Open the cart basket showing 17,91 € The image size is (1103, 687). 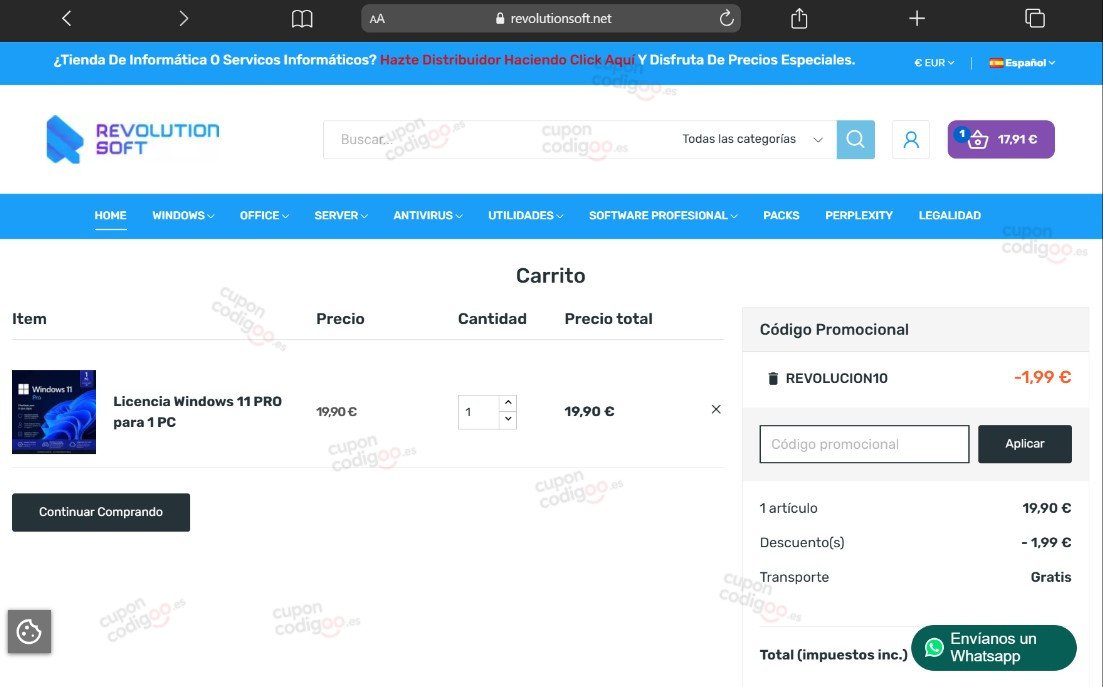click(1001, 139)
